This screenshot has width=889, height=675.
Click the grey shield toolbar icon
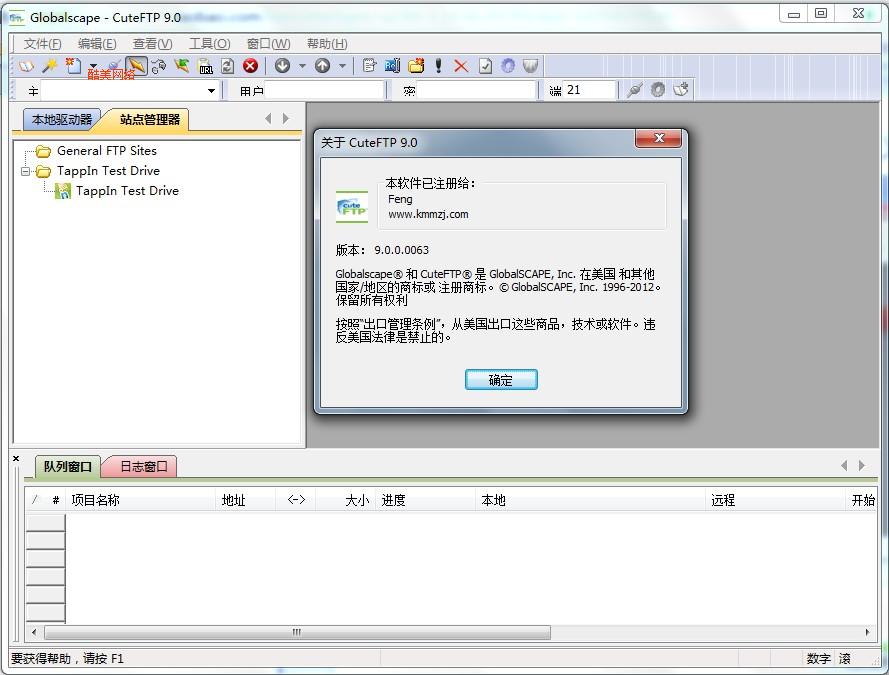pos(530,66)
